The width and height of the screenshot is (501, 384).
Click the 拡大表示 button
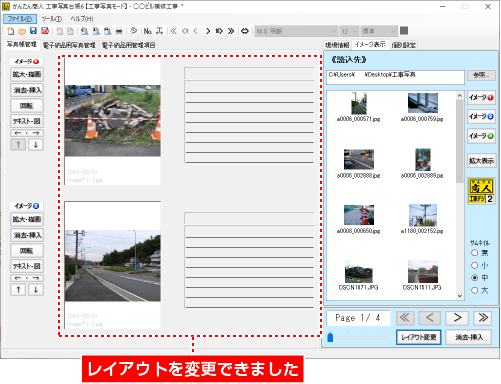pos(481,161)
